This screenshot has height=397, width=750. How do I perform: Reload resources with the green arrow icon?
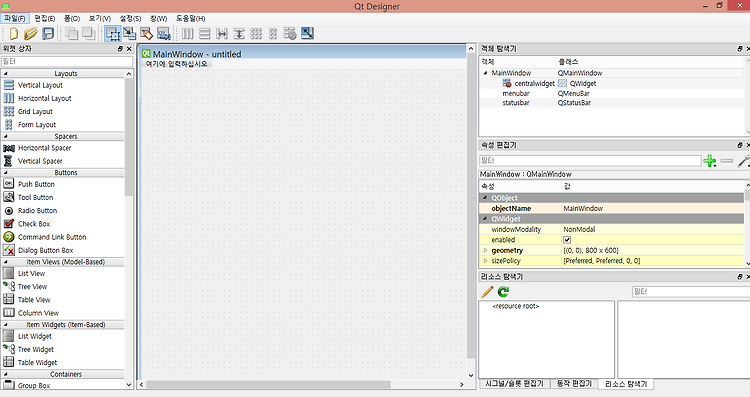pos(503,291)
